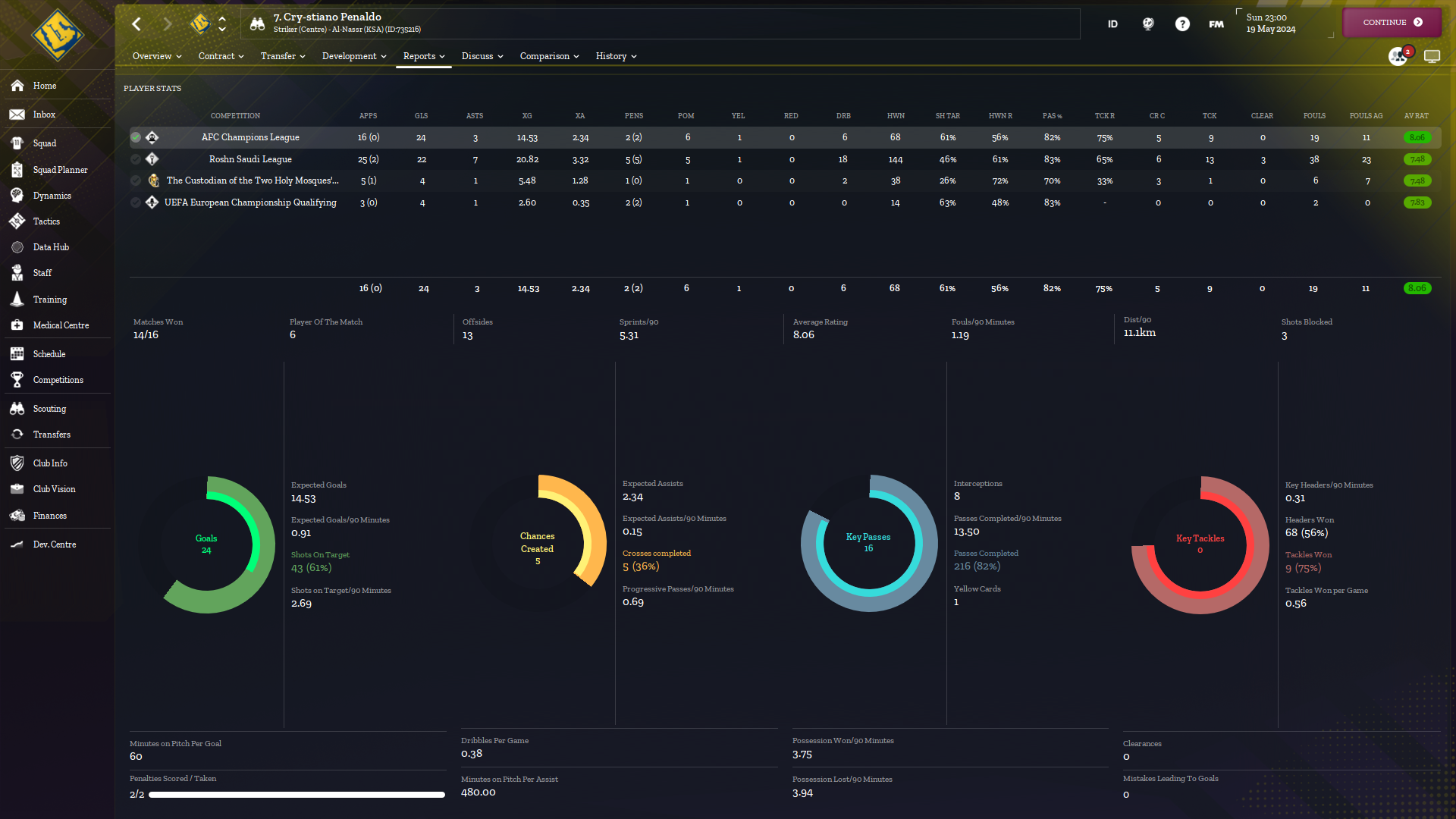Click the monitor display icon

click(x=1432, y=56)
